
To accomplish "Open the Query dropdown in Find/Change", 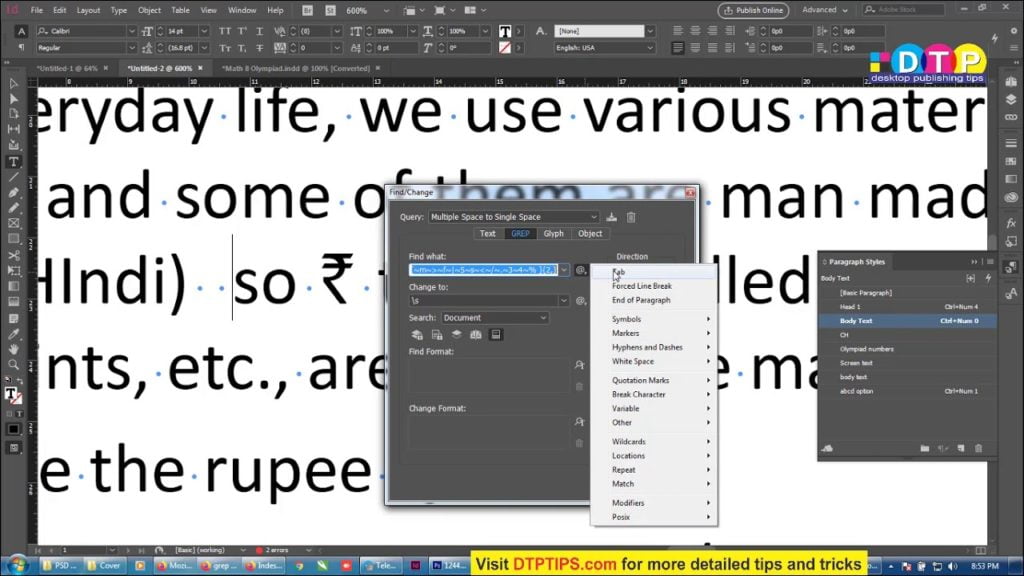I will click(514, 217).
